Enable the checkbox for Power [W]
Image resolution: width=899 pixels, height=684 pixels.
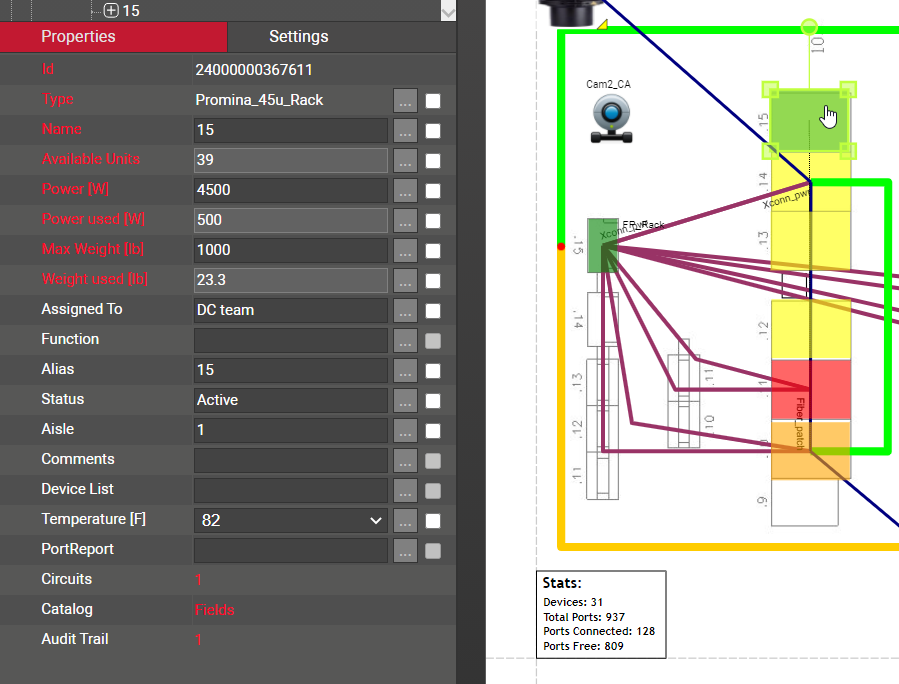[433, 190]
